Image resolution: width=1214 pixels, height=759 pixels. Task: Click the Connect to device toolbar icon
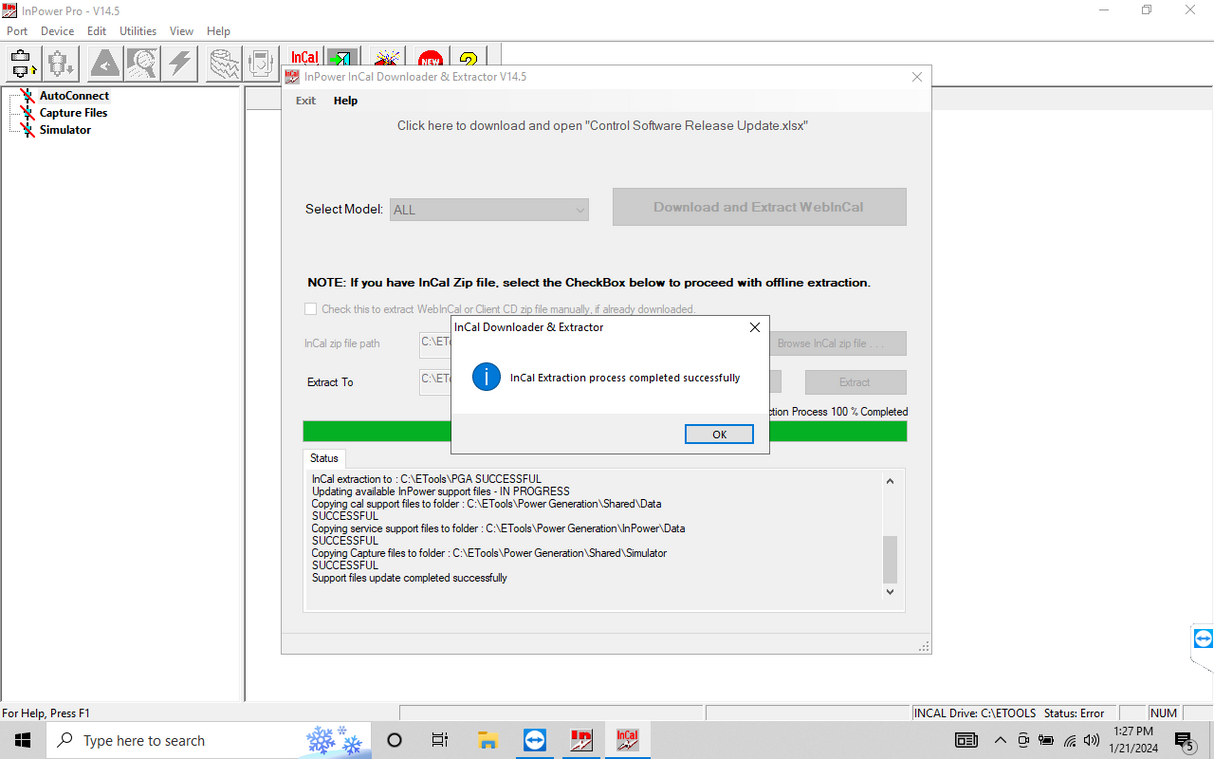coord(22,63)
